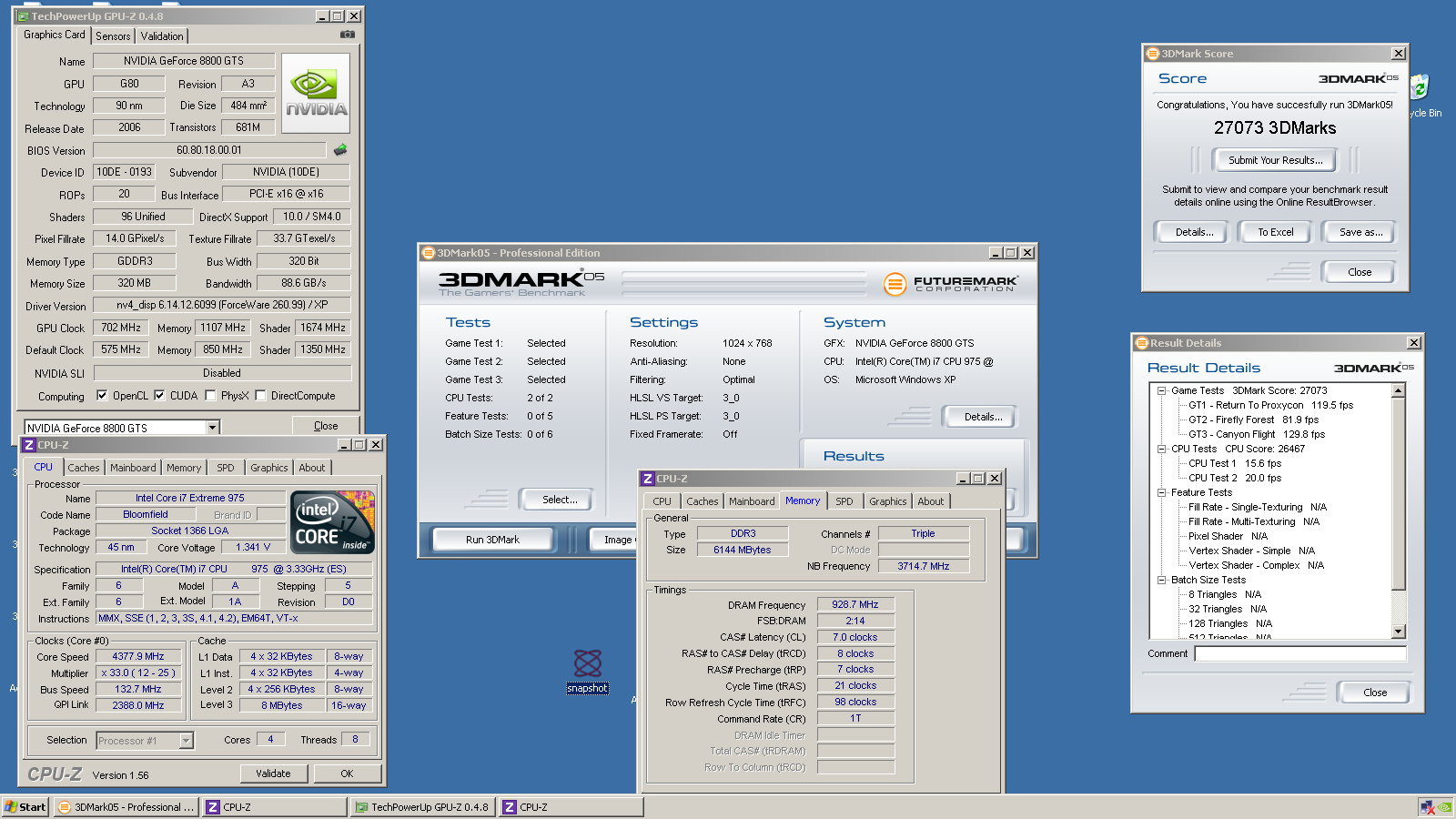1456x819 pixels.
Task: Click the Submit Your Results button
Action: tap(1275, 160)
